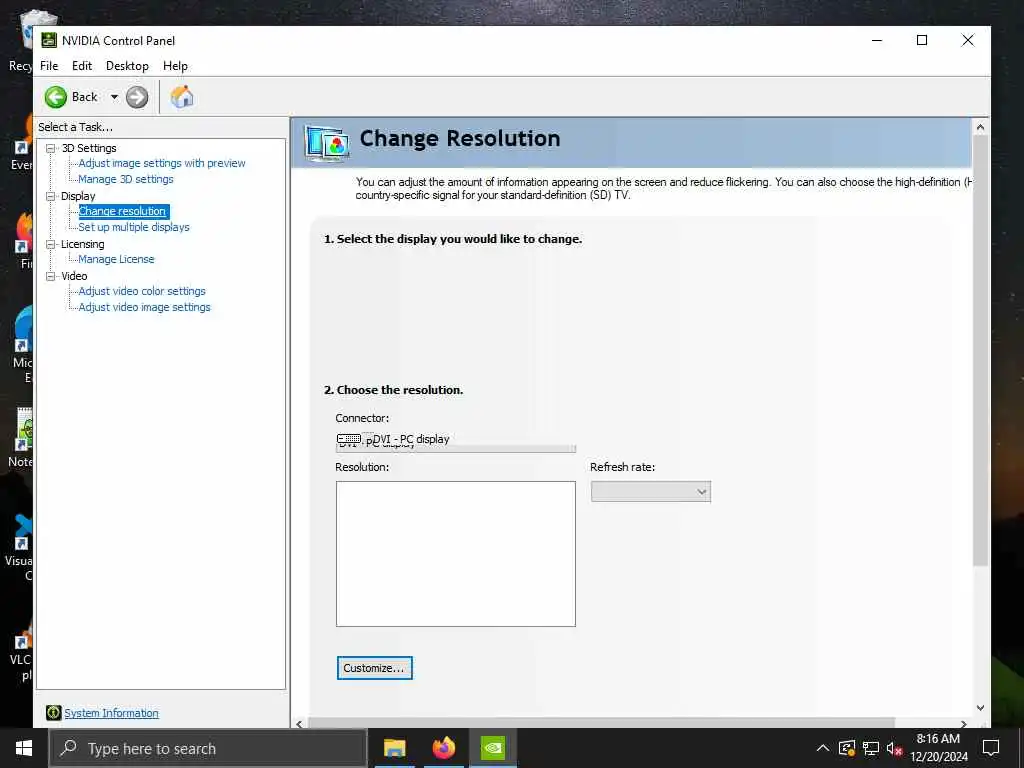This screenshot has height=768, width=1024.
Task: Click the horizontal scrollbar right arrow
Action: coord(964,723)
